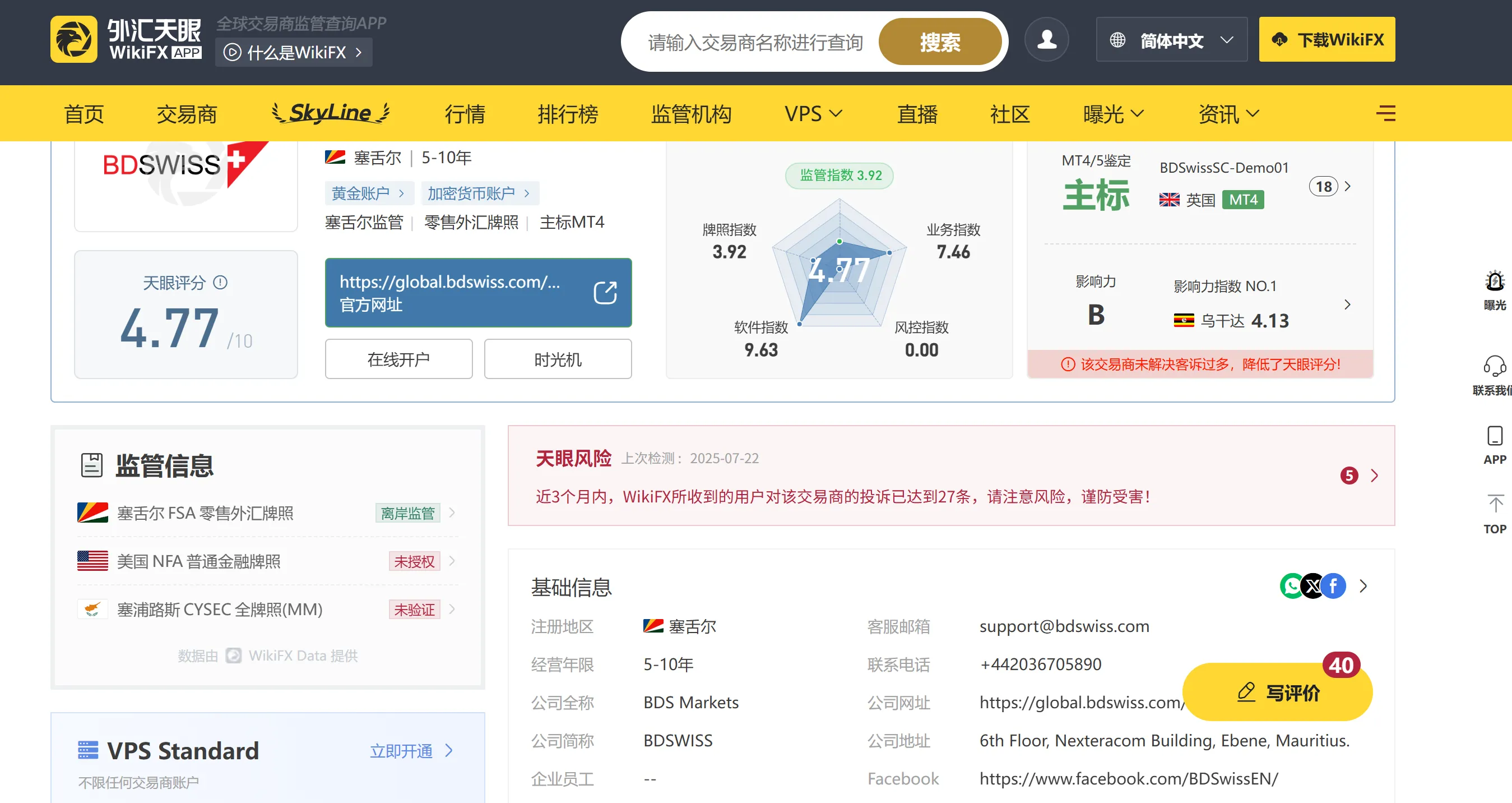Click the 在线开户 button
Viewport: 1512px width, 803px height.
click(x=398, y=359)
